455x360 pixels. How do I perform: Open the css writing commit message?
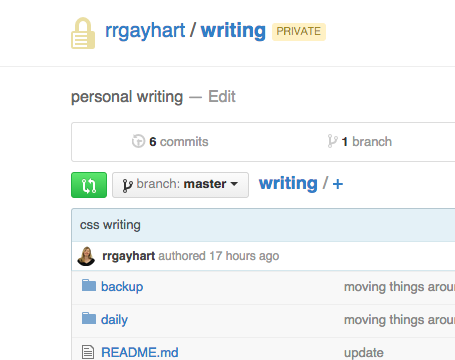click(110, 225)
